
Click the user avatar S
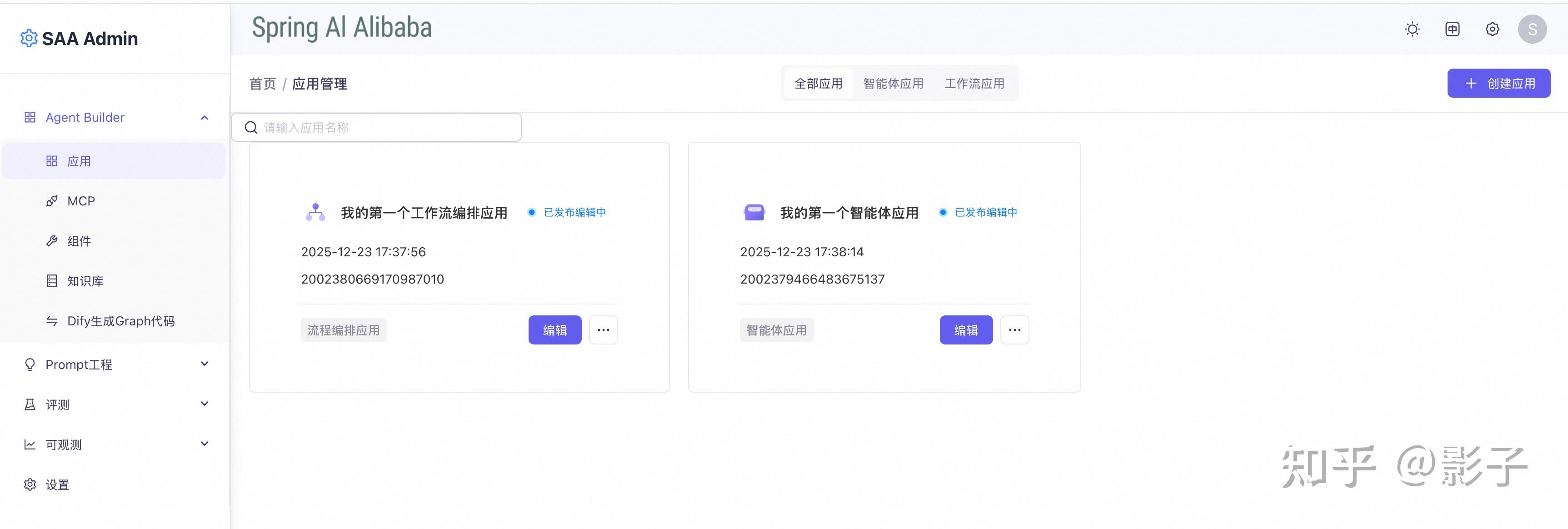click(x=1532, y=29)
